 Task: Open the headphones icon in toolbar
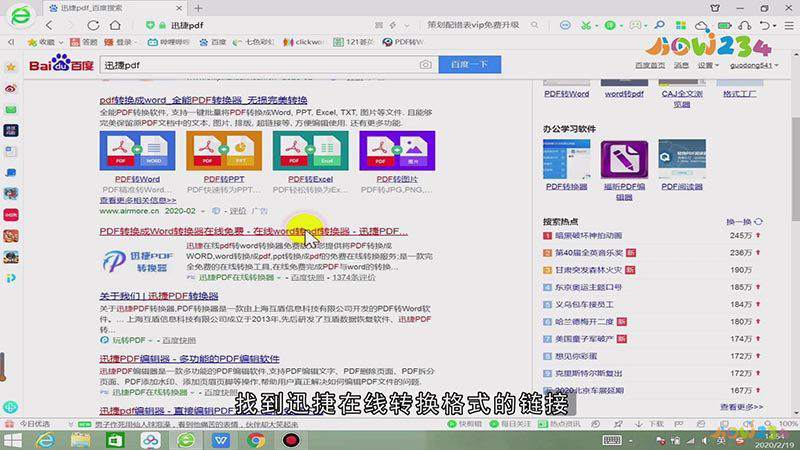(744, 25)
